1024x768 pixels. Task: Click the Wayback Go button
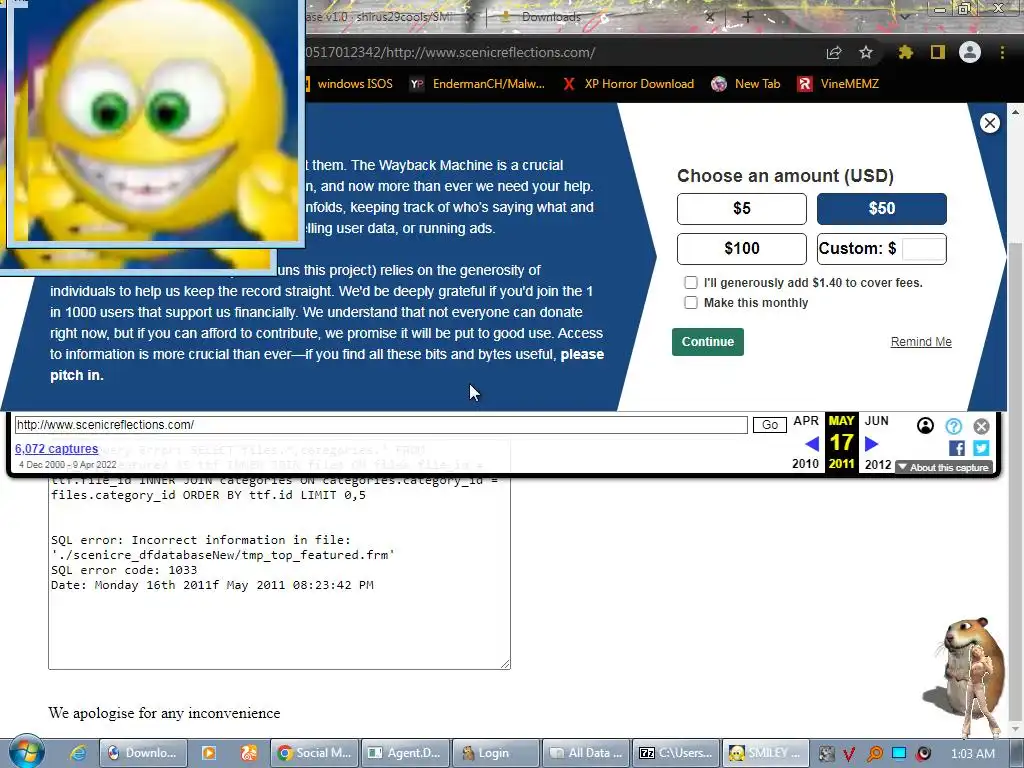pos(770,424)
